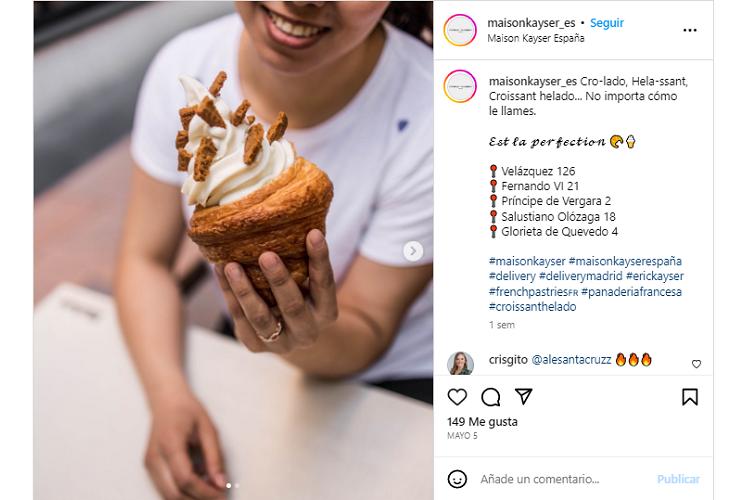The height and width of the screenshot is (500, 750).
Task: Go to next photo with arrow
Action: tap(413, 251)
